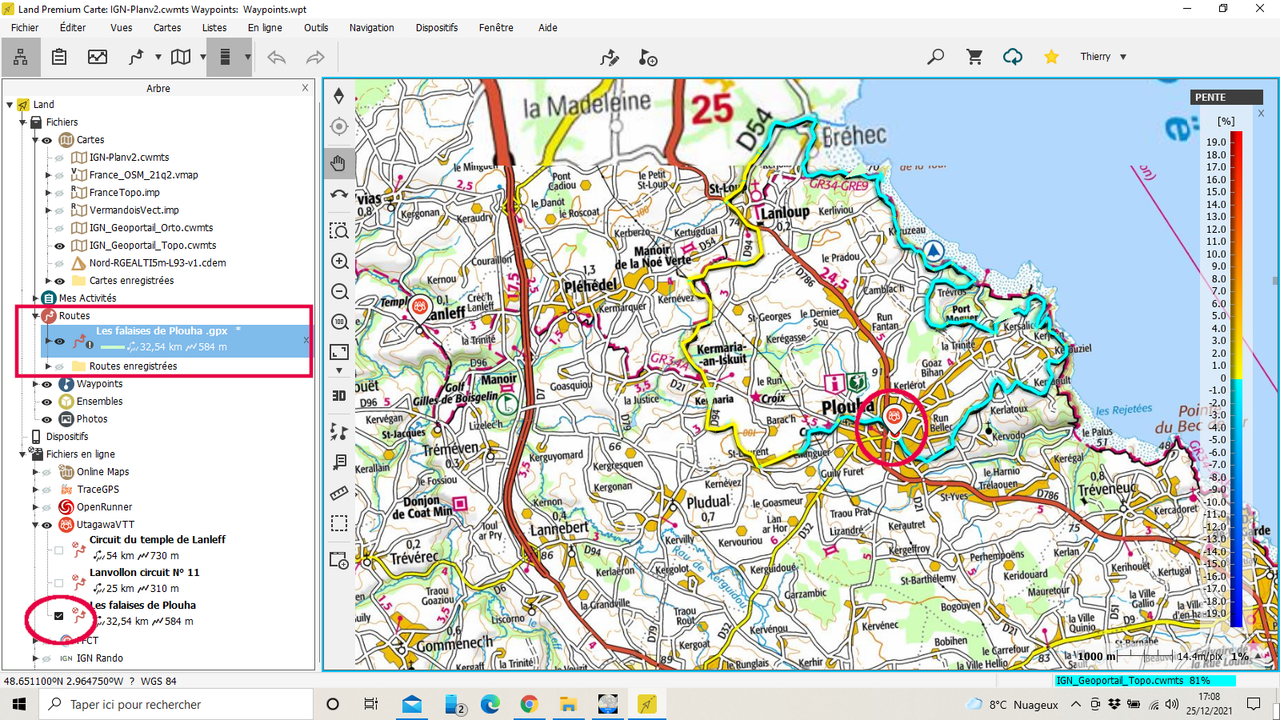Image resolution: width=1280 pixels, height=720 pixels.
Task: Show the IGN_Geoportail_Orto.cwmts layer
Action: coord(59,228)
